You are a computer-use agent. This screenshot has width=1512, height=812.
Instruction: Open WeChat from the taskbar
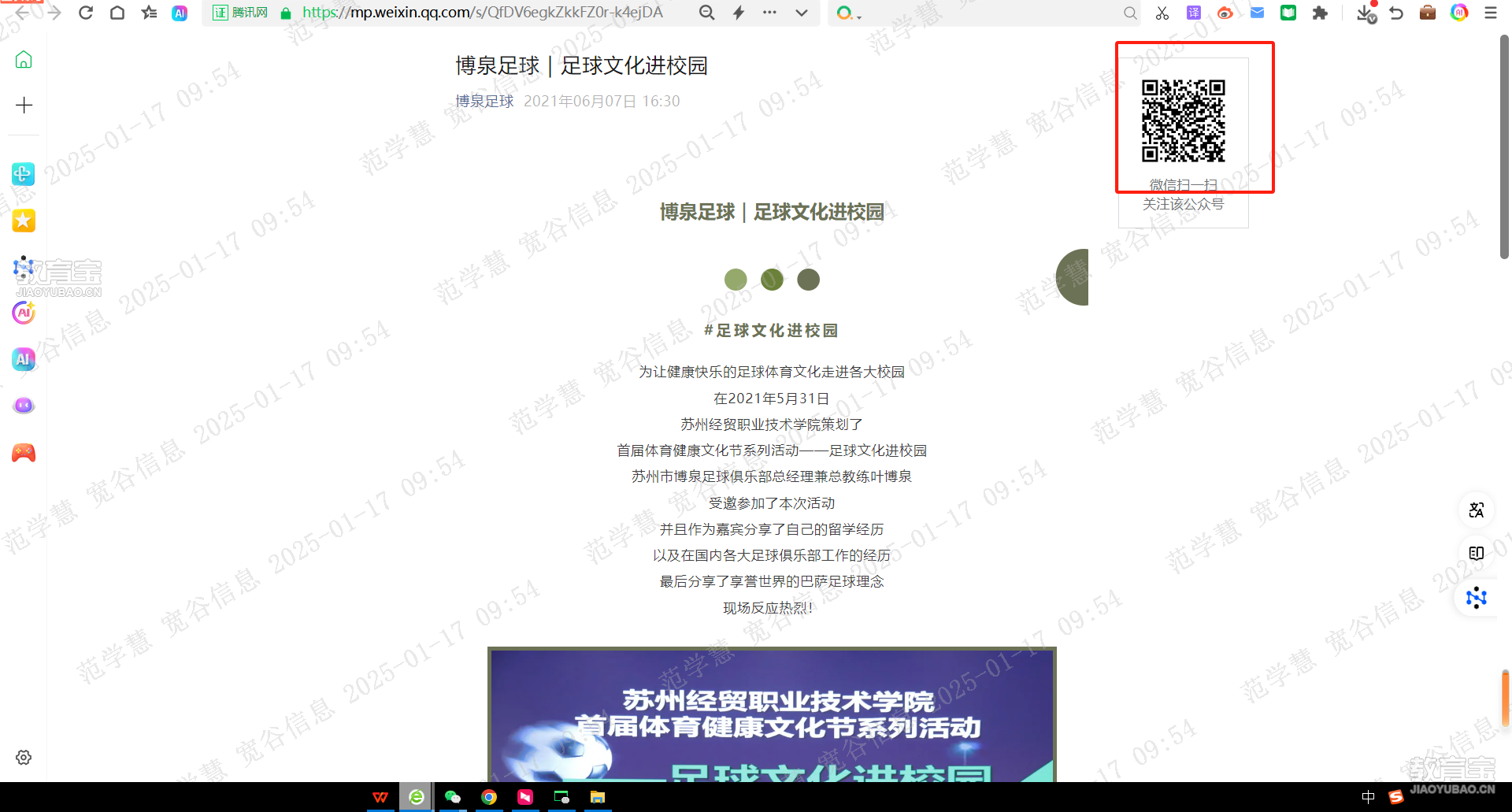(x=453, y=797)
